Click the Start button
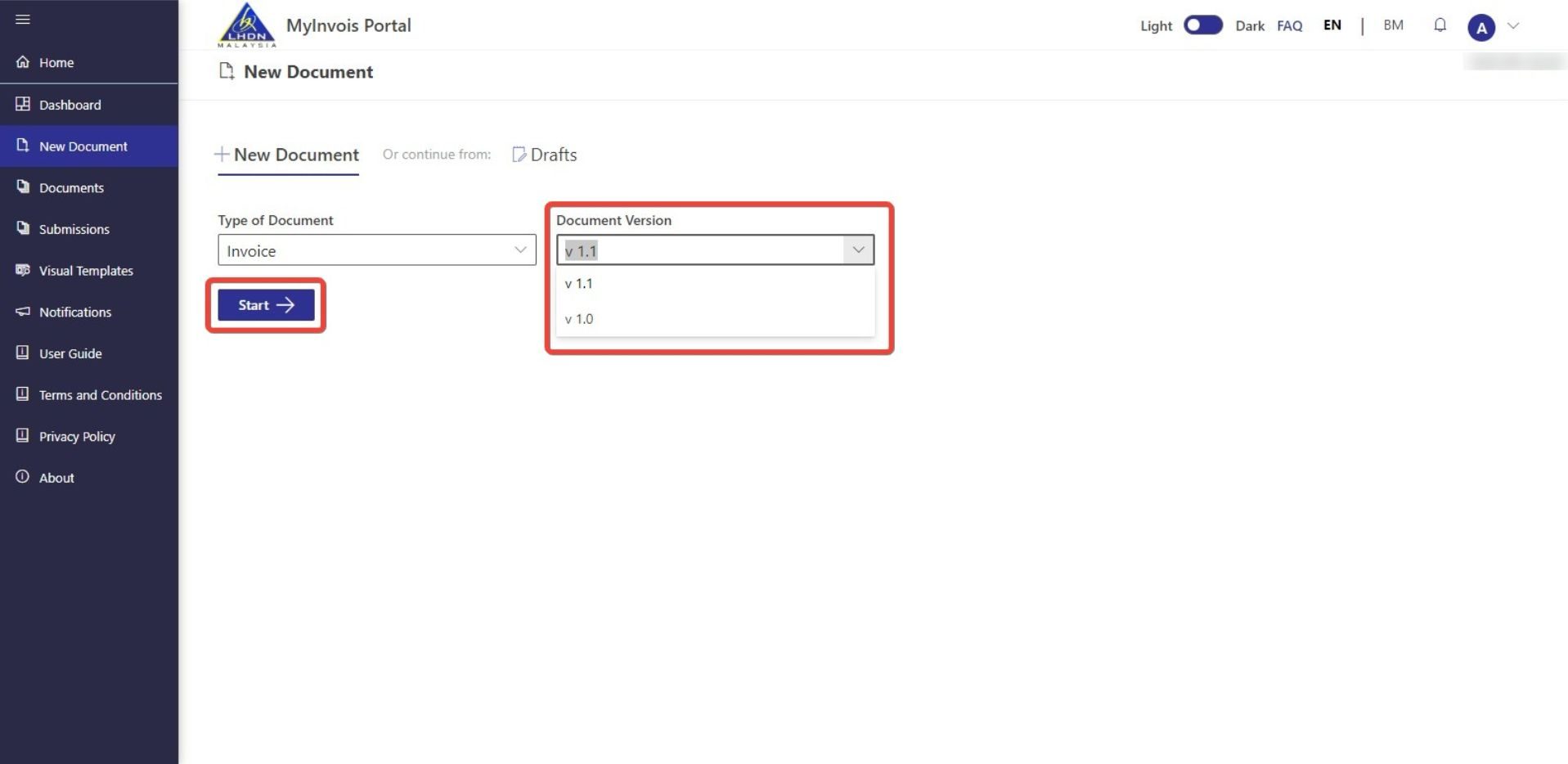 [x=266, y=305]
